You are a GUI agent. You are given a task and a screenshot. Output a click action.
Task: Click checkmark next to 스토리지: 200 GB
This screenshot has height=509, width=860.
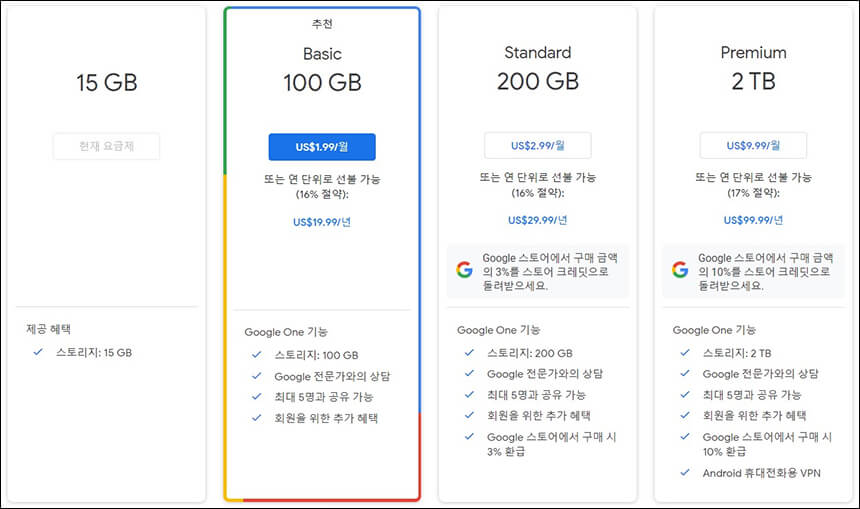tap(469, 353)
